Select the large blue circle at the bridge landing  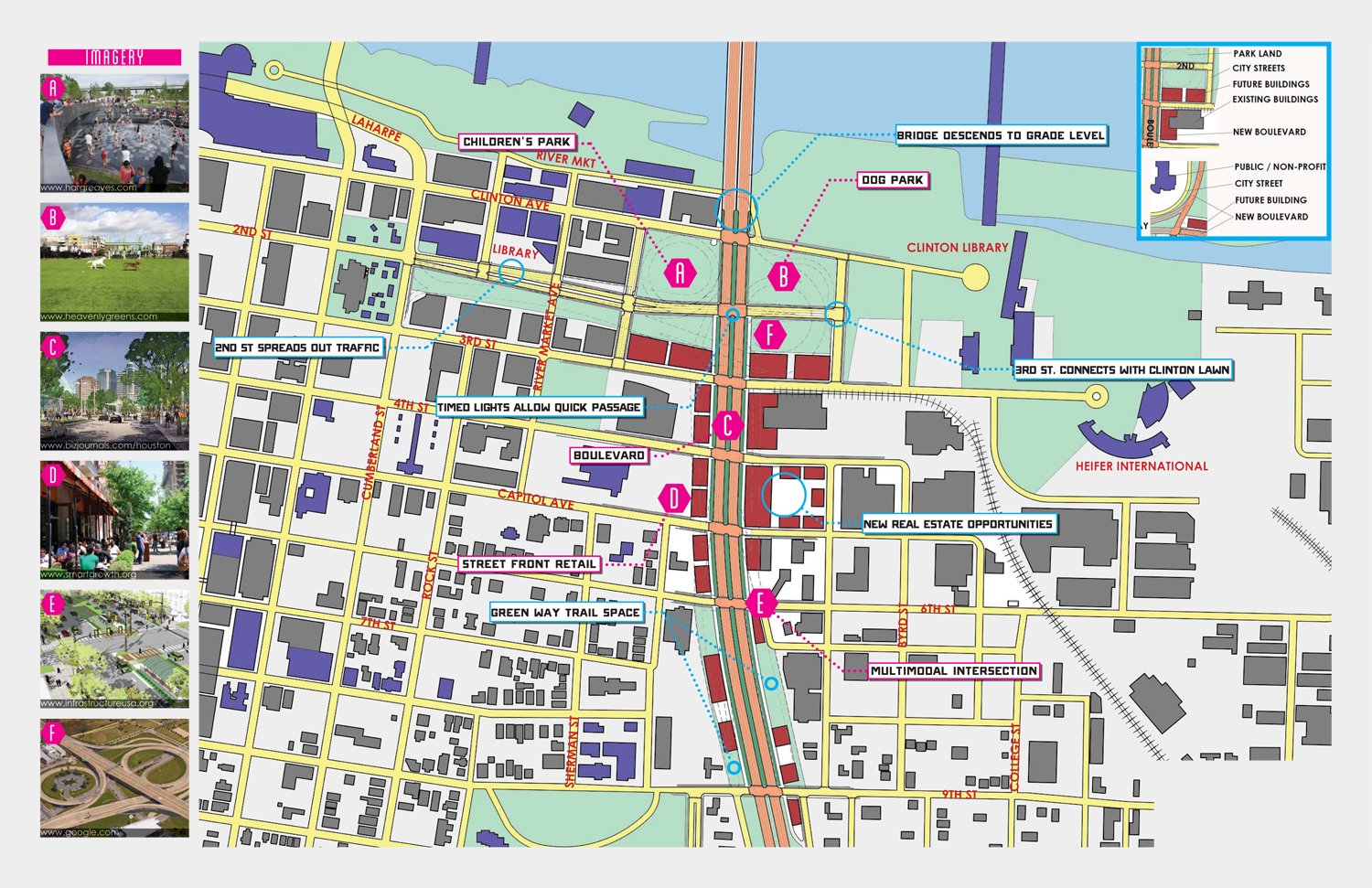(x=736, y=209)
